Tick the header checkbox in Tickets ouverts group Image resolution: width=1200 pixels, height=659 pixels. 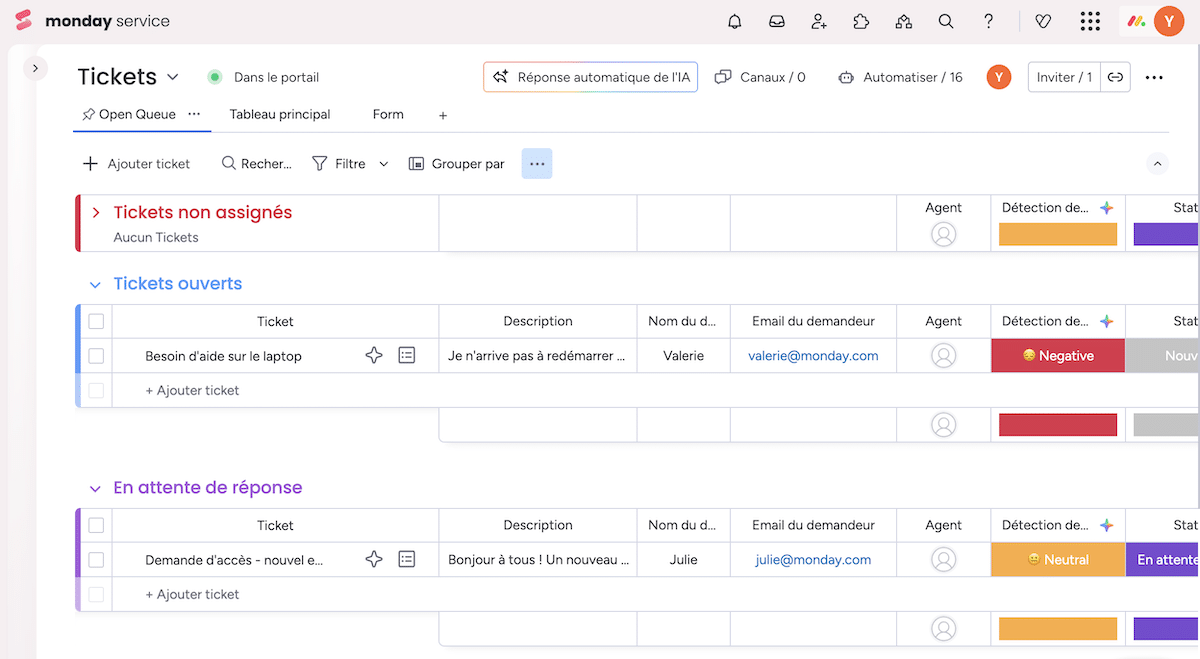pos(96,321)
